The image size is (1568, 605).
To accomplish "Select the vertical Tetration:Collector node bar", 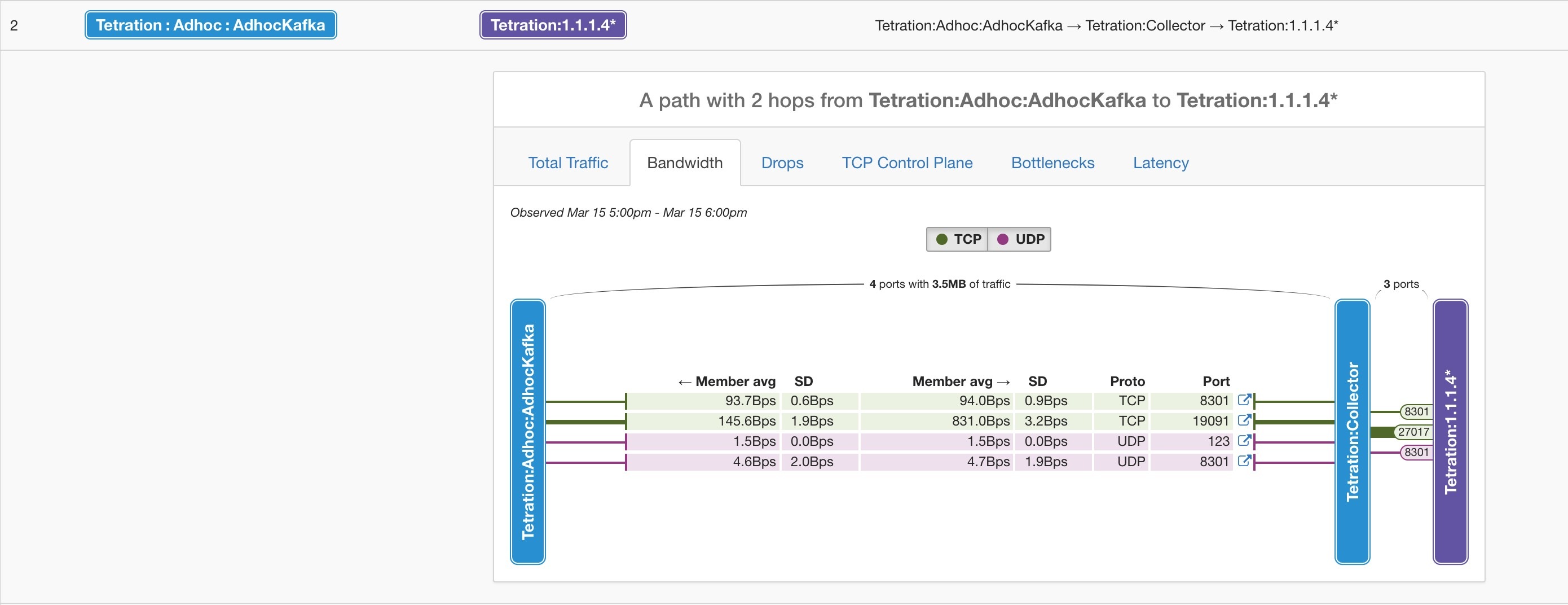I will [1352, 431].
